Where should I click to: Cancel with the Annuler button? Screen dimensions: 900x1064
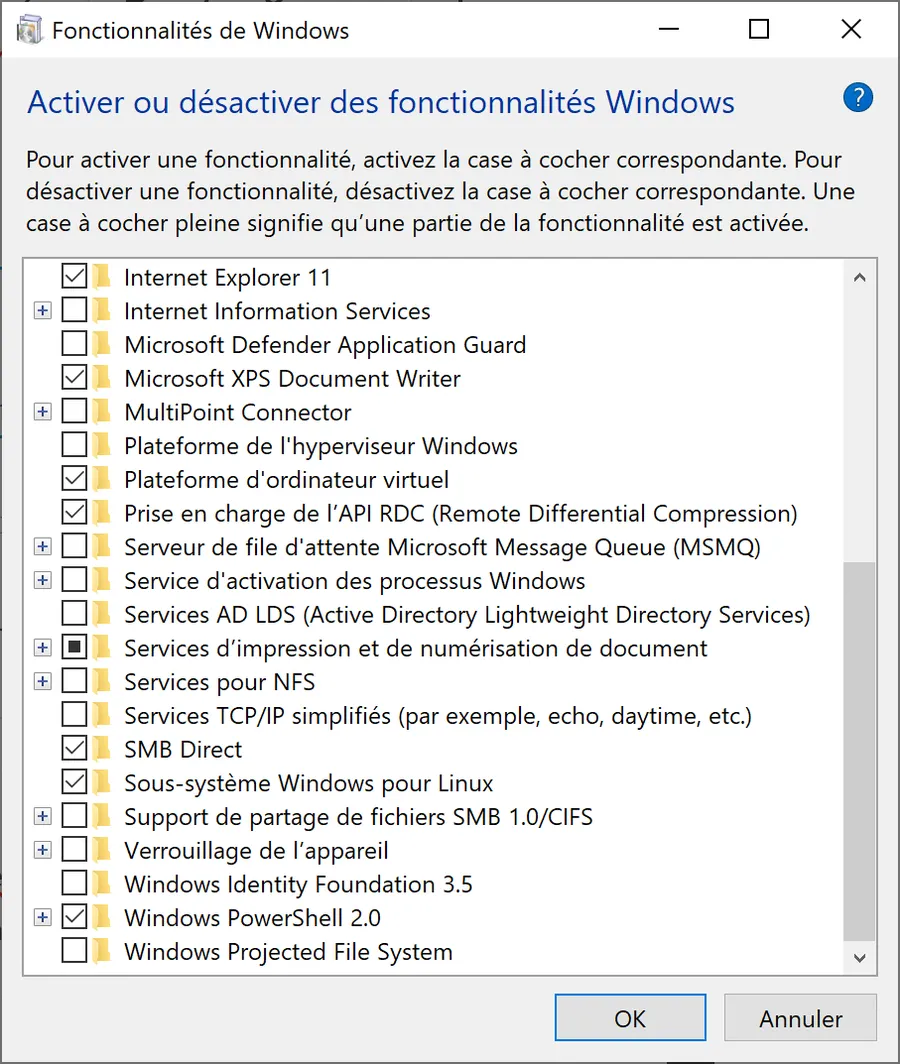800,1018
